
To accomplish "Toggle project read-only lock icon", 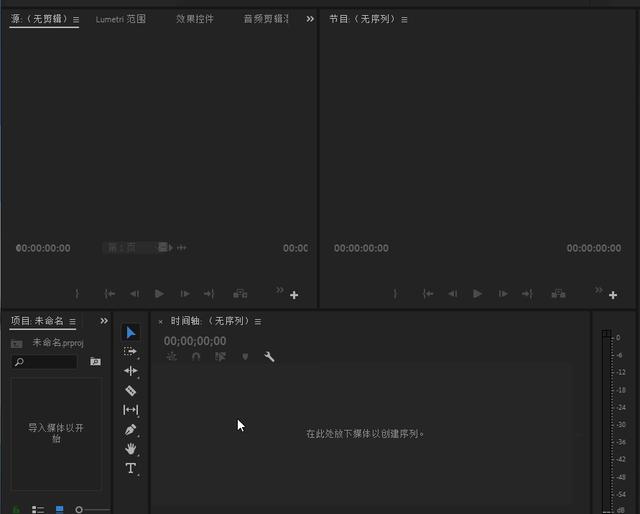I will 16,509.
